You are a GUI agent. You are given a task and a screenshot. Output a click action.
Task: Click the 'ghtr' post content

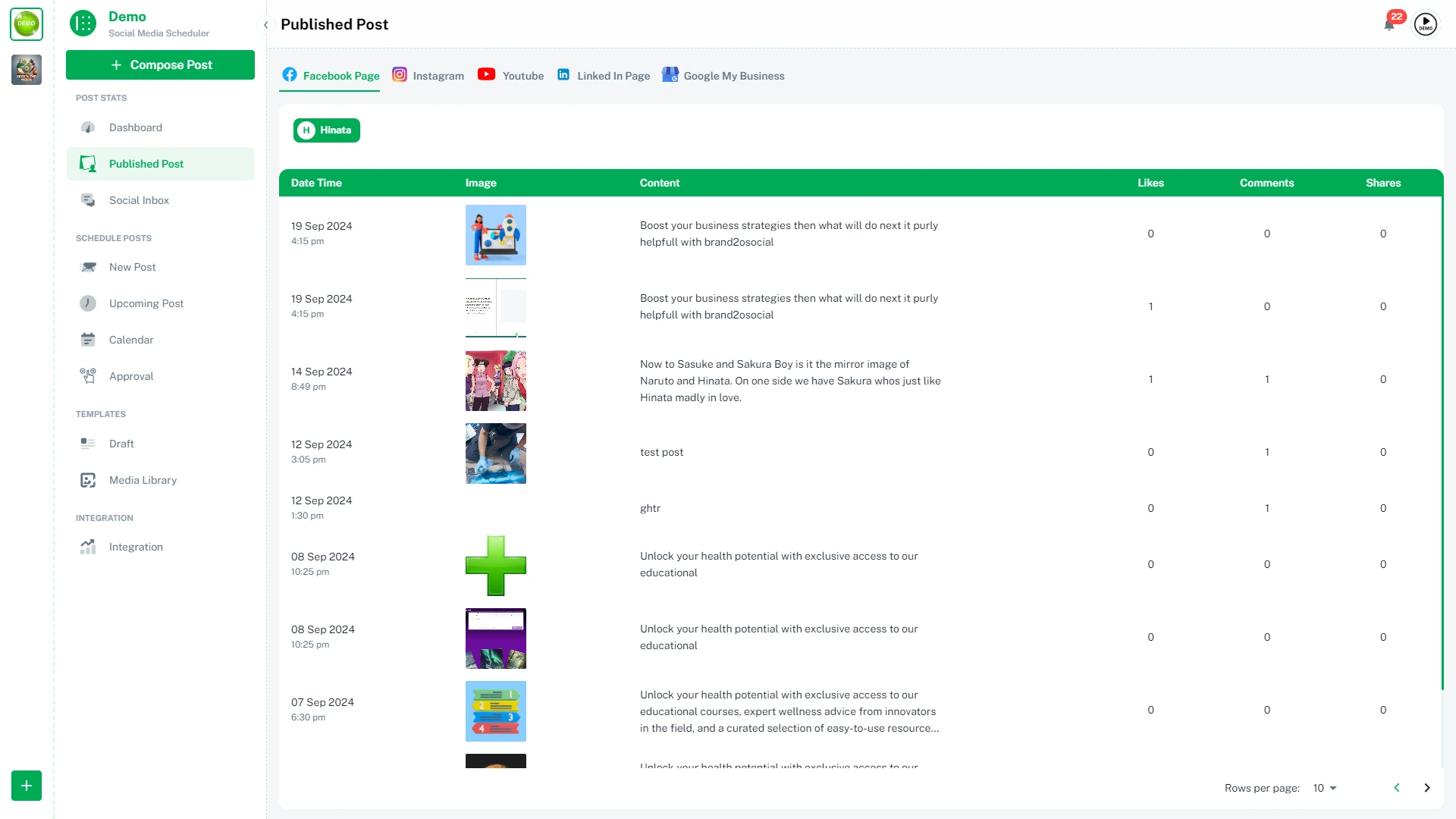pos(650,508)
